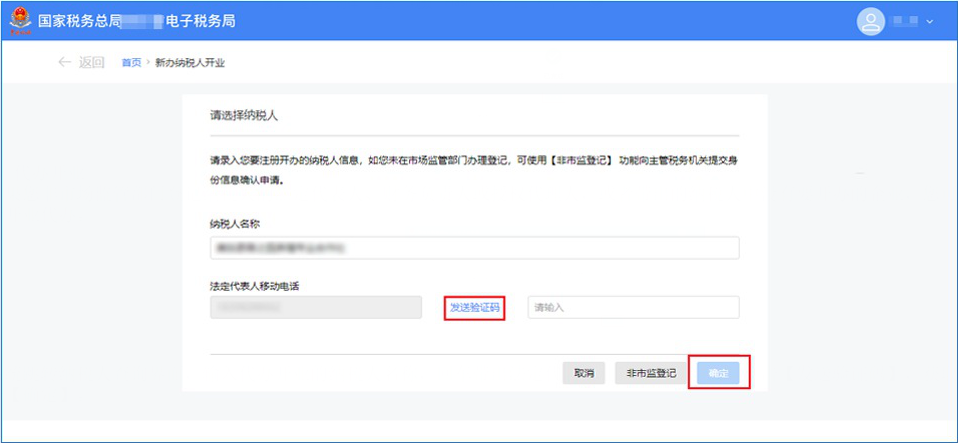Confirm with the 确定 button
The height and width of the screenshot is (443, 958).
719,373
